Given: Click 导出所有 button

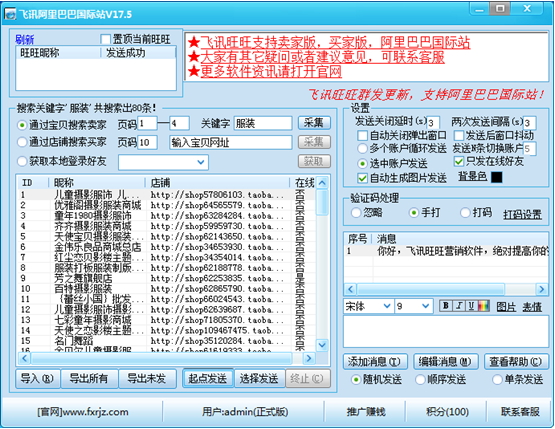Looking at the screenshot, I should tap(89, 378).
